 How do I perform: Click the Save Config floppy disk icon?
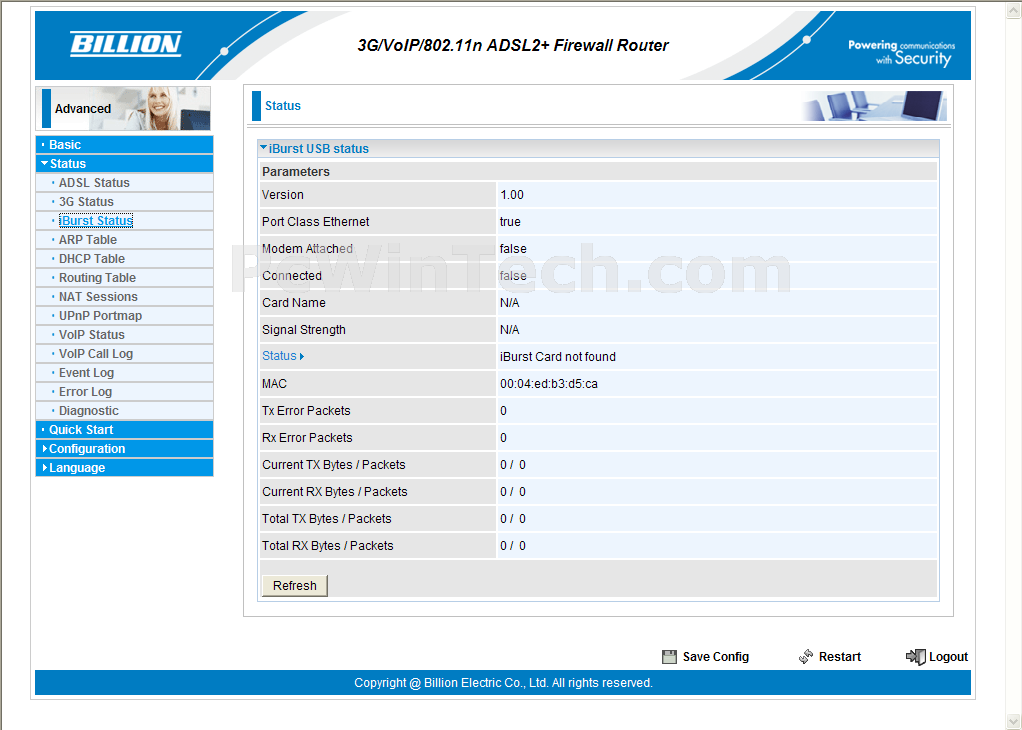tap(669, 657)
